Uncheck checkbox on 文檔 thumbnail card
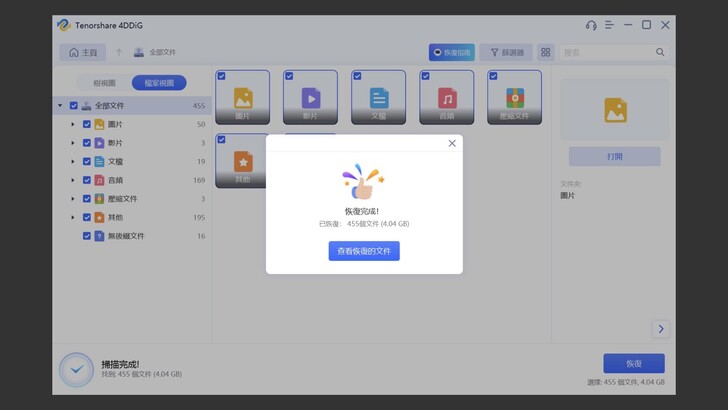This screenshot has height=410, width=728. point(358,76)
